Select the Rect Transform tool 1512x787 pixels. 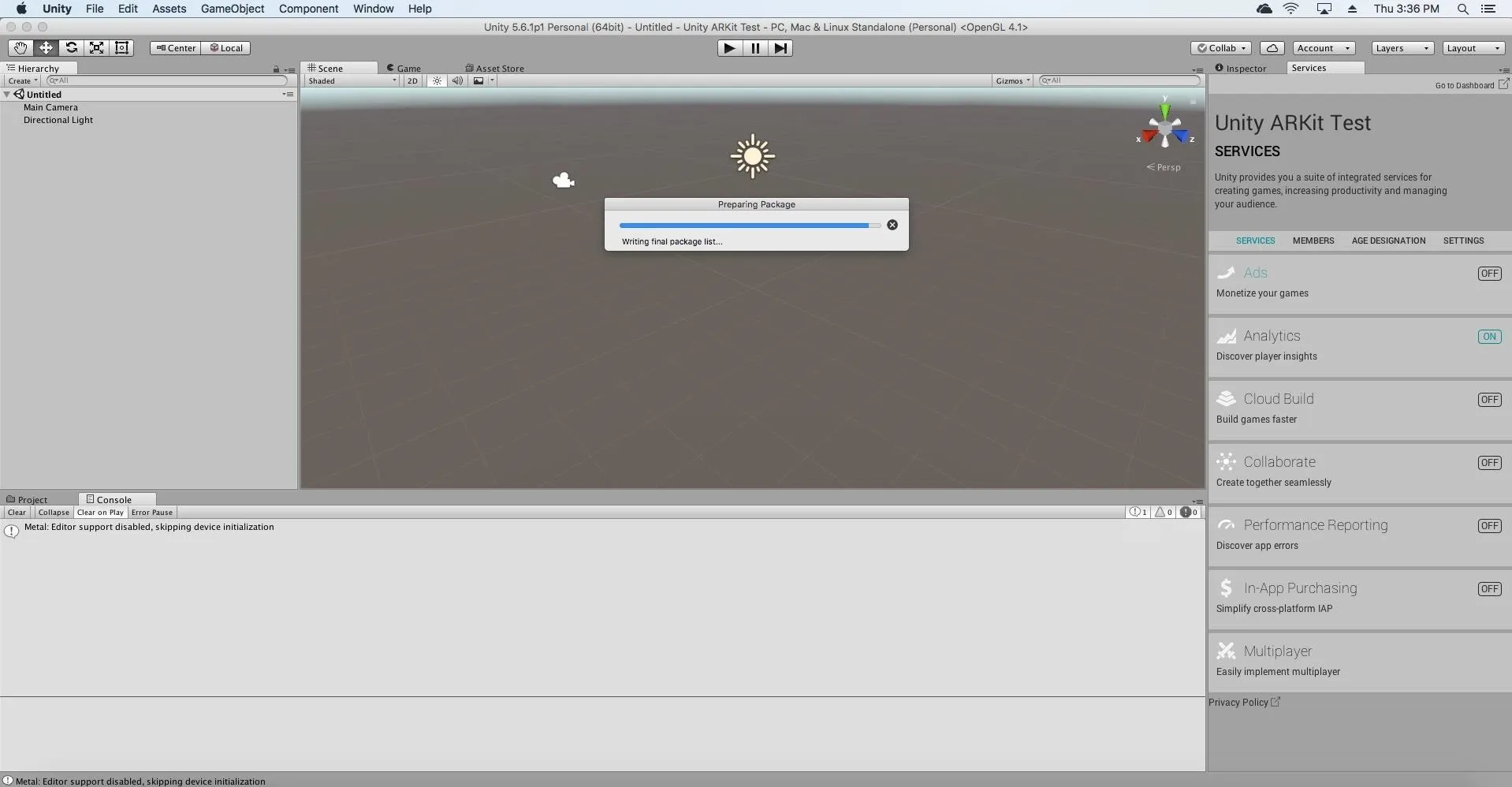click(121, 48)
